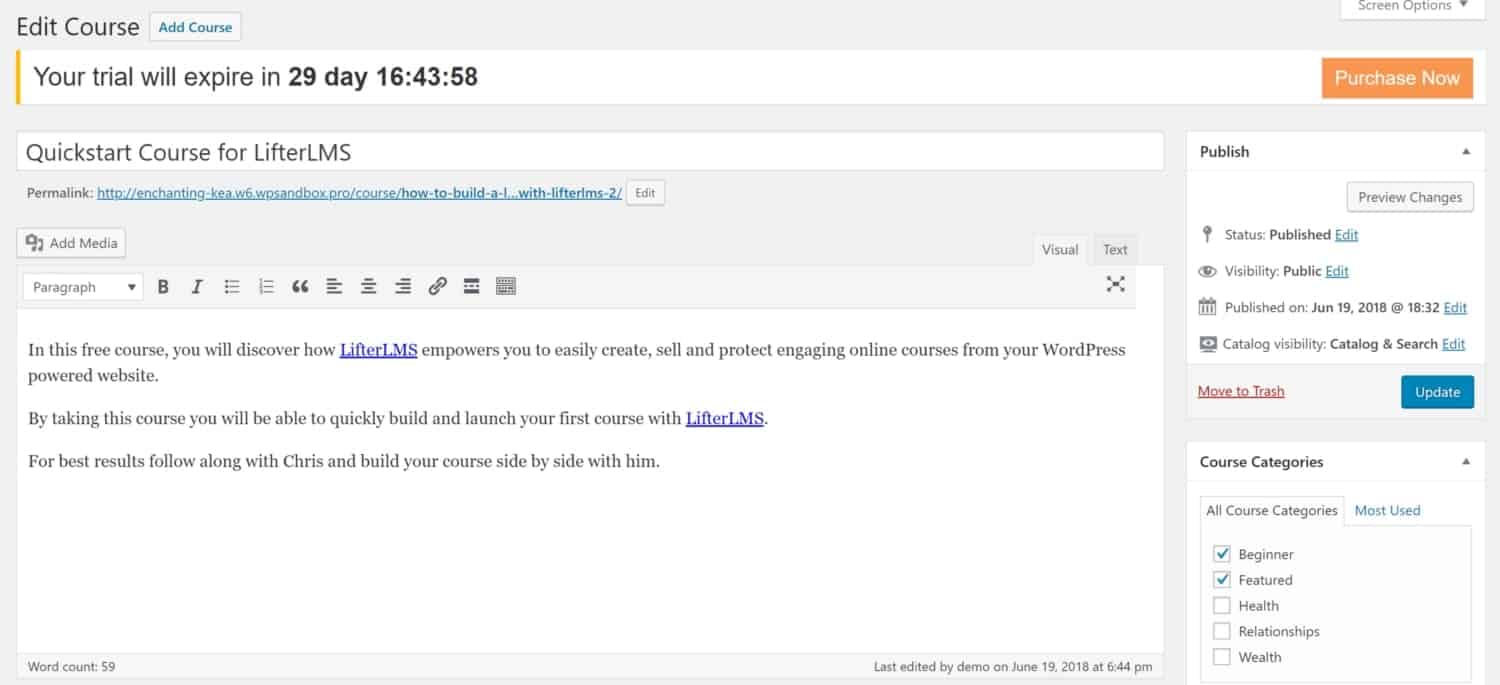This screenshot has height=685, width=1500.
Task: Check the Relationships category
Action: (1222, 632)
